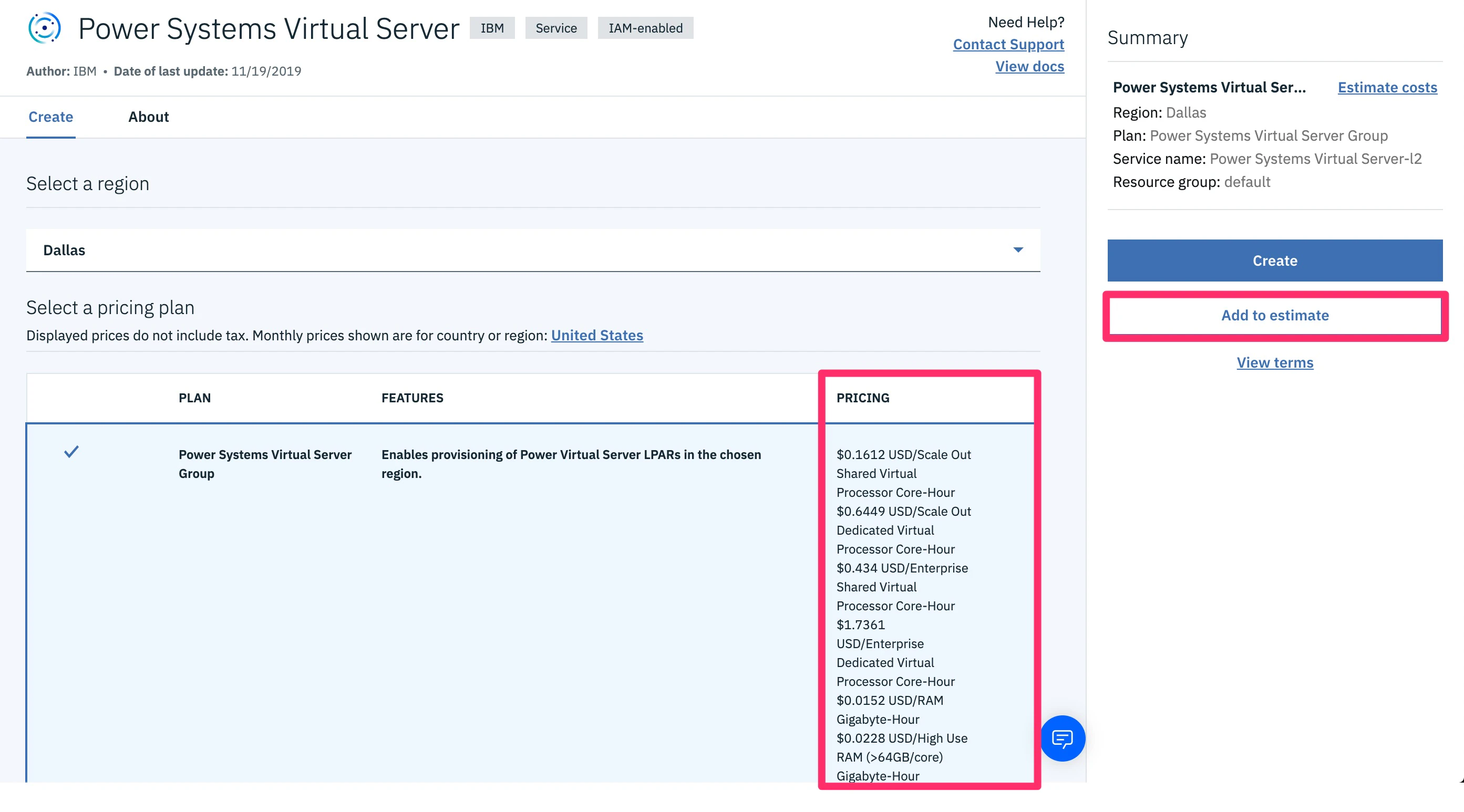
Task: Click the PLAN column header
Action: click(195, 398)
